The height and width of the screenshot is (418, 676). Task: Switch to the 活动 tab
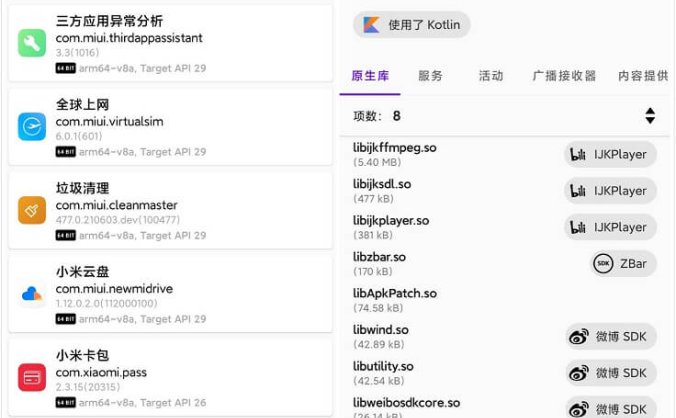click(491, 76)
